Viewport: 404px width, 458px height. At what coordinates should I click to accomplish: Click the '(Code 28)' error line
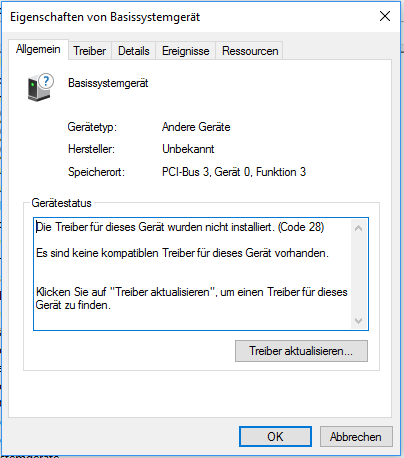pos(180,227)
